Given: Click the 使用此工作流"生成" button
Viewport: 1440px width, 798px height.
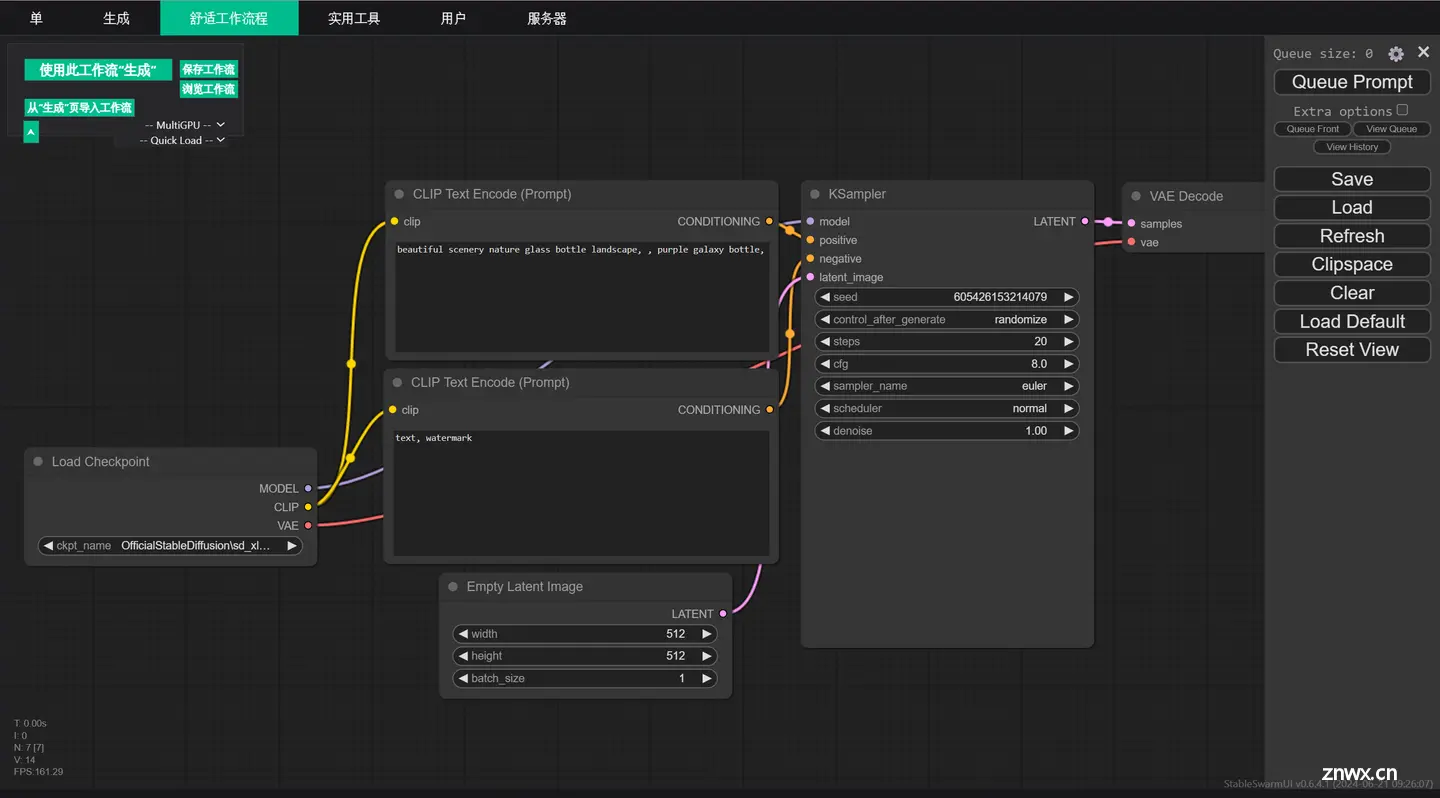Looking at the screenshot, I should tap(98, 70).
